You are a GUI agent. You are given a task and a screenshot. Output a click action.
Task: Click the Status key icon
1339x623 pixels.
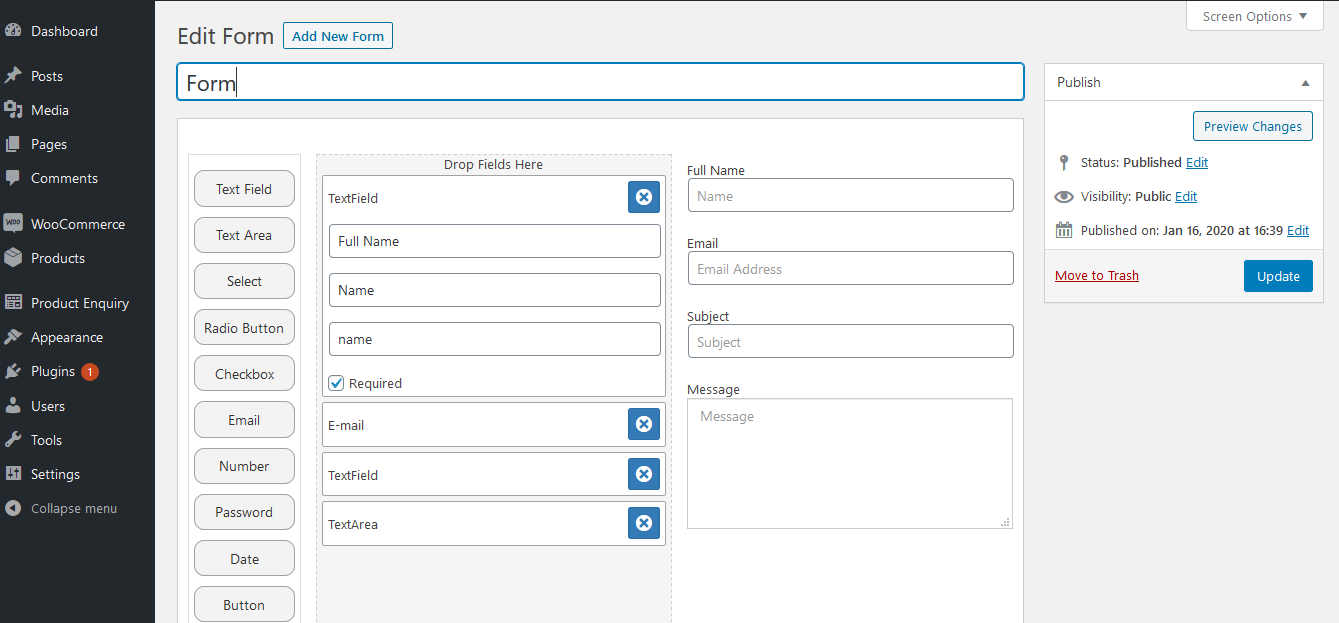pos(1064,162)
